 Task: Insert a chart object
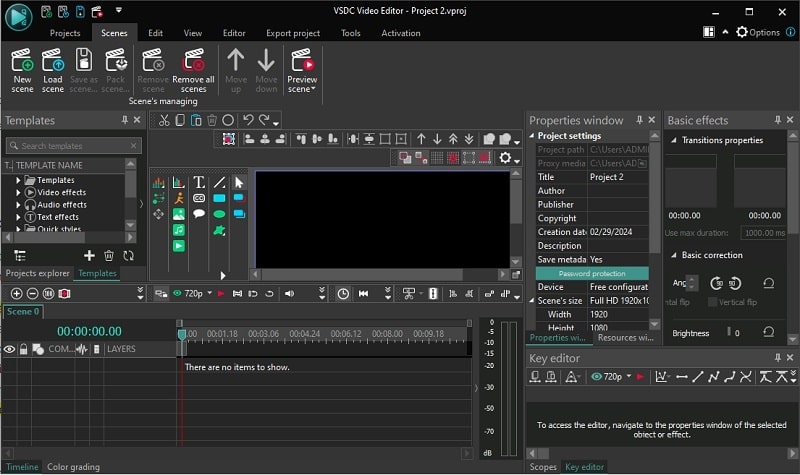pos(179,182)
